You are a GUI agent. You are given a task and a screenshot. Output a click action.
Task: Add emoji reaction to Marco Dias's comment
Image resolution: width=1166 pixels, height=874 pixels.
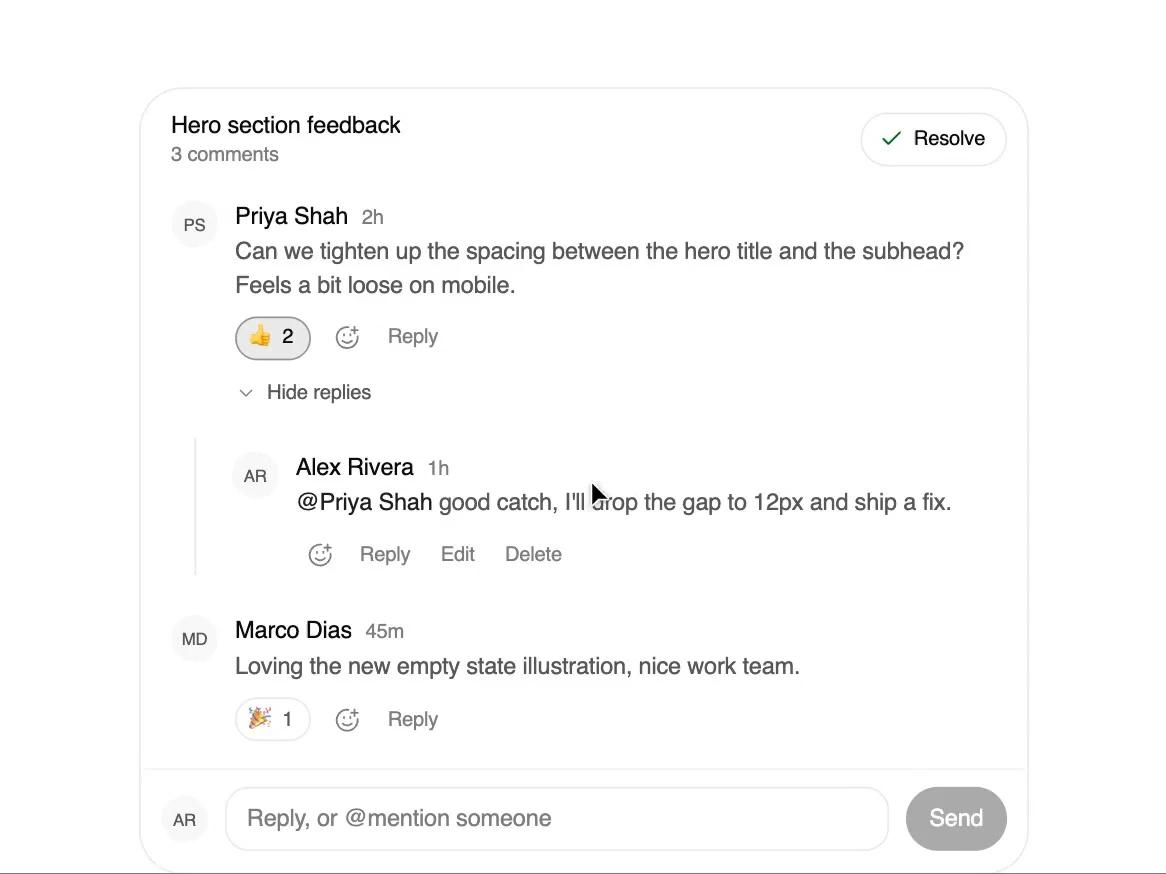coord(347,719)
